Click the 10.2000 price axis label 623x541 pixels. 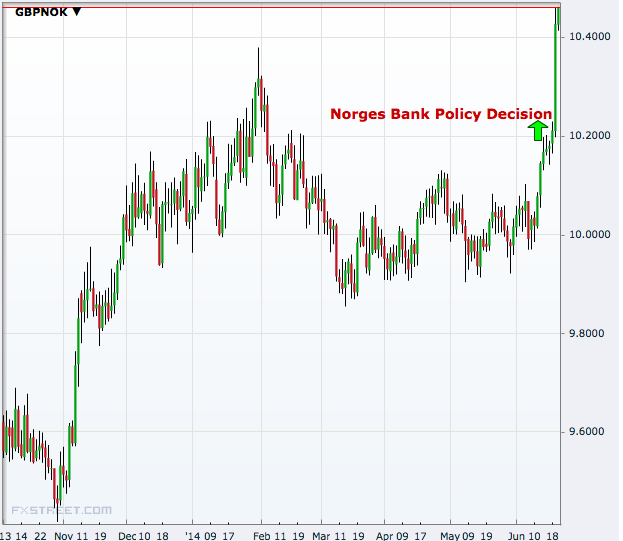(590, 135)
